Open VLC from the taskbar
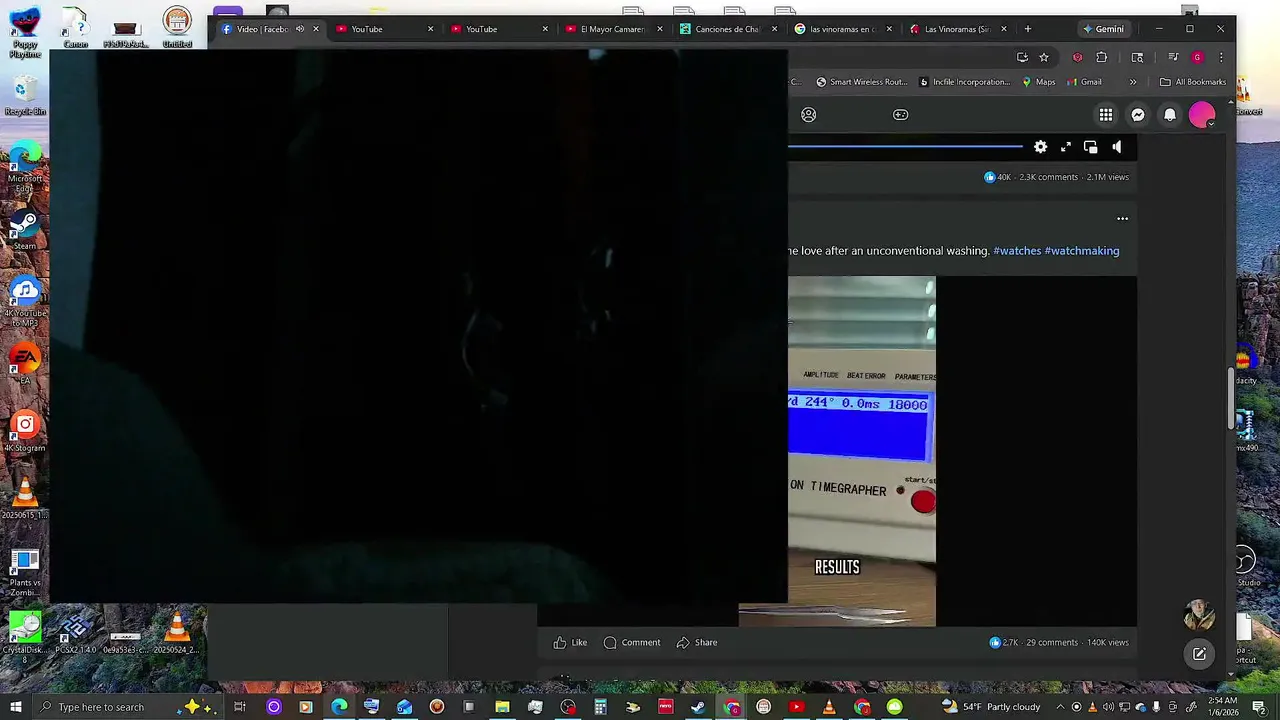 tap(828, 707)
